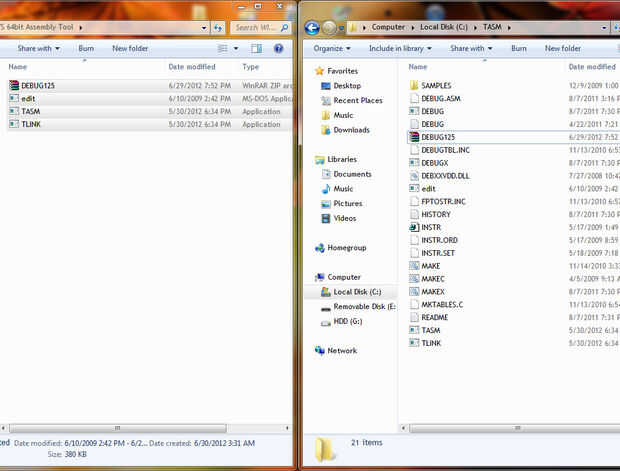This screenshot has height=471, width=620.
Task: Select DEBUGTBL.INC in the file list
Action: click(x=440, y=150)
